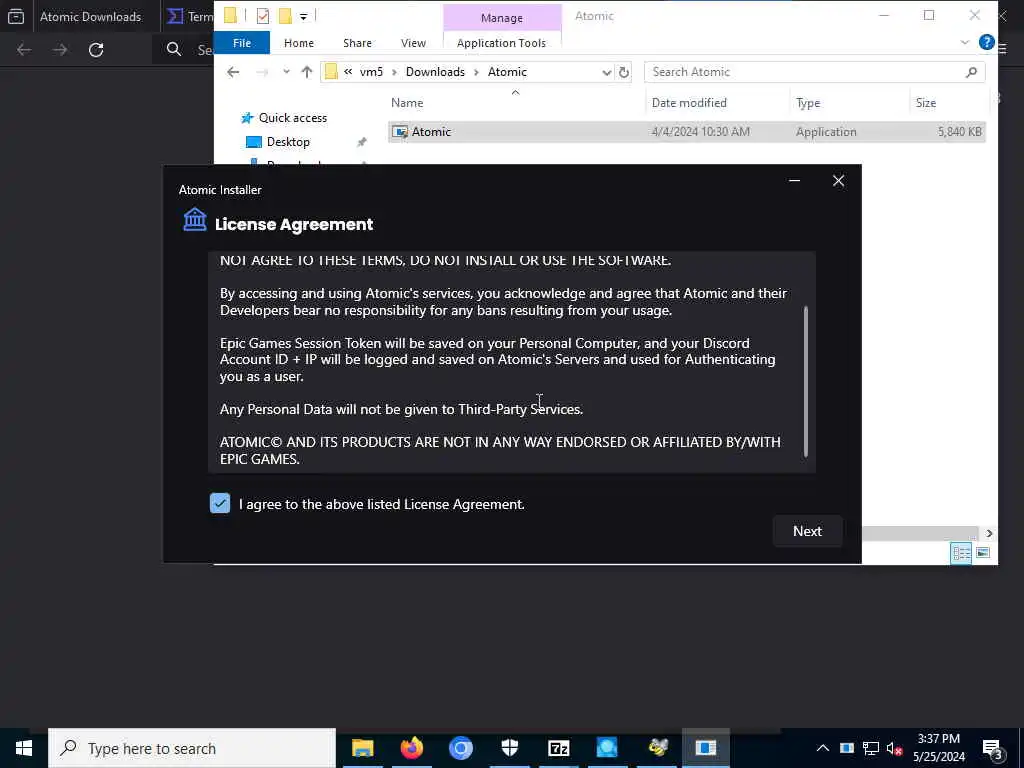Click the vm5 breadcrumb in address bar
Screen dimensions: 1024x768
tap(372, 72)
